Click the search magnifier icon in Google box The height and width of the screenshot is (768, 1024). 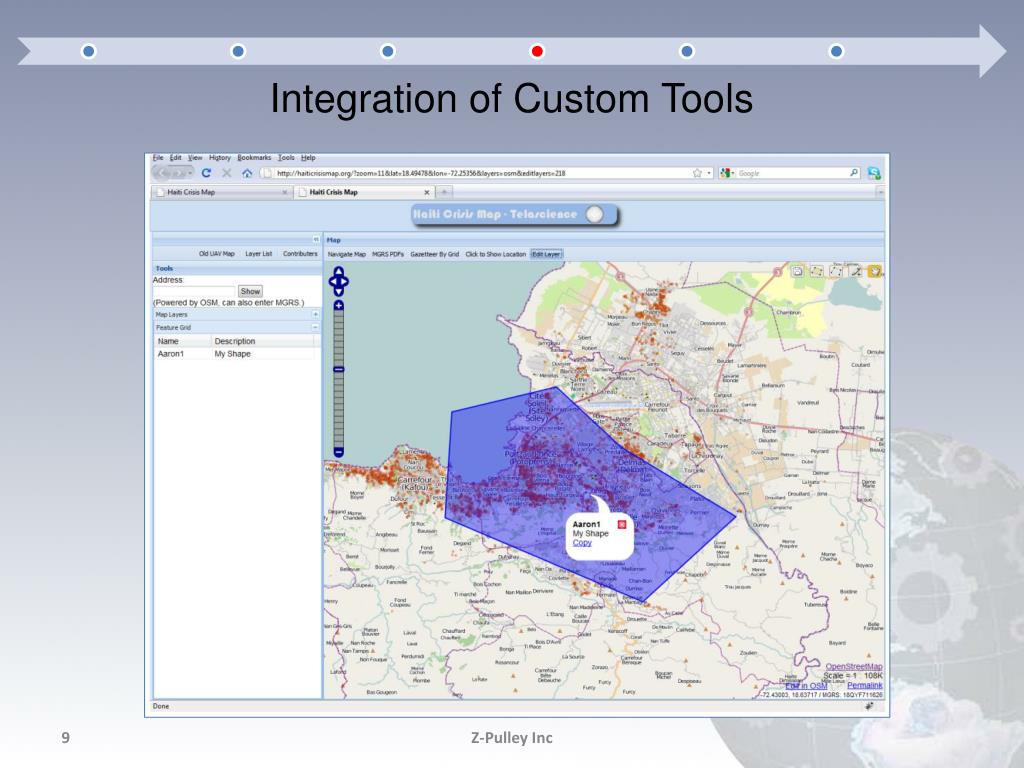(x=854, y=173)
